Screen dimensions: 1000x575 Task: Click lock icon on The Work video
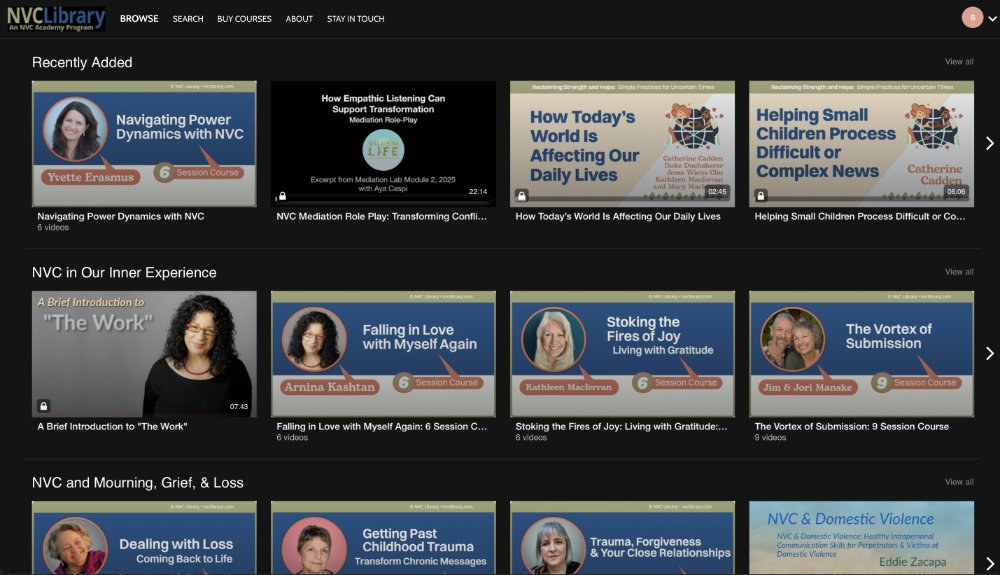[43, 406]
